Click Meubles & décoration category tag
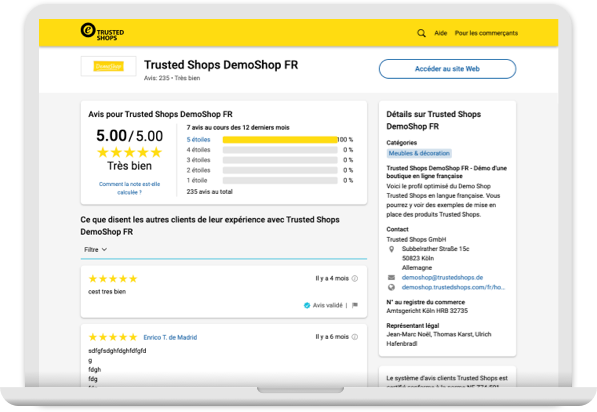The width and height of the screenshot is (597, 412). pos(419,153)
